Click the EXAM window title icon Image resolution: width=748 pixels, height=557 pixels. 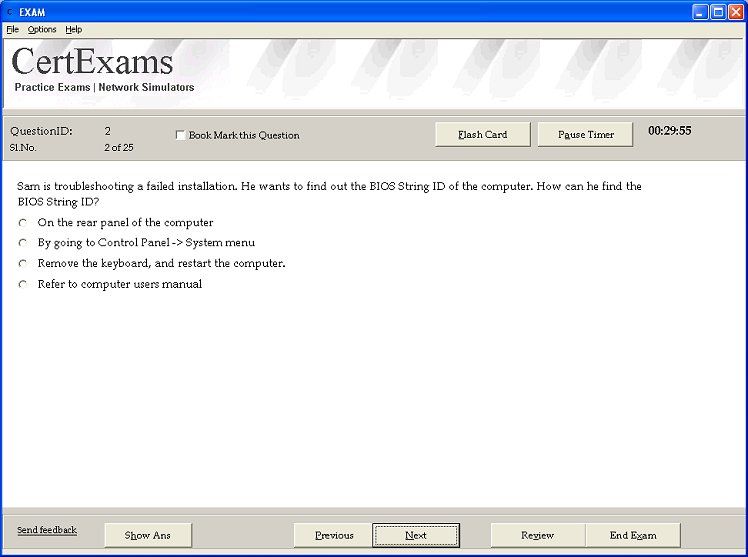[x=10, y=11]
